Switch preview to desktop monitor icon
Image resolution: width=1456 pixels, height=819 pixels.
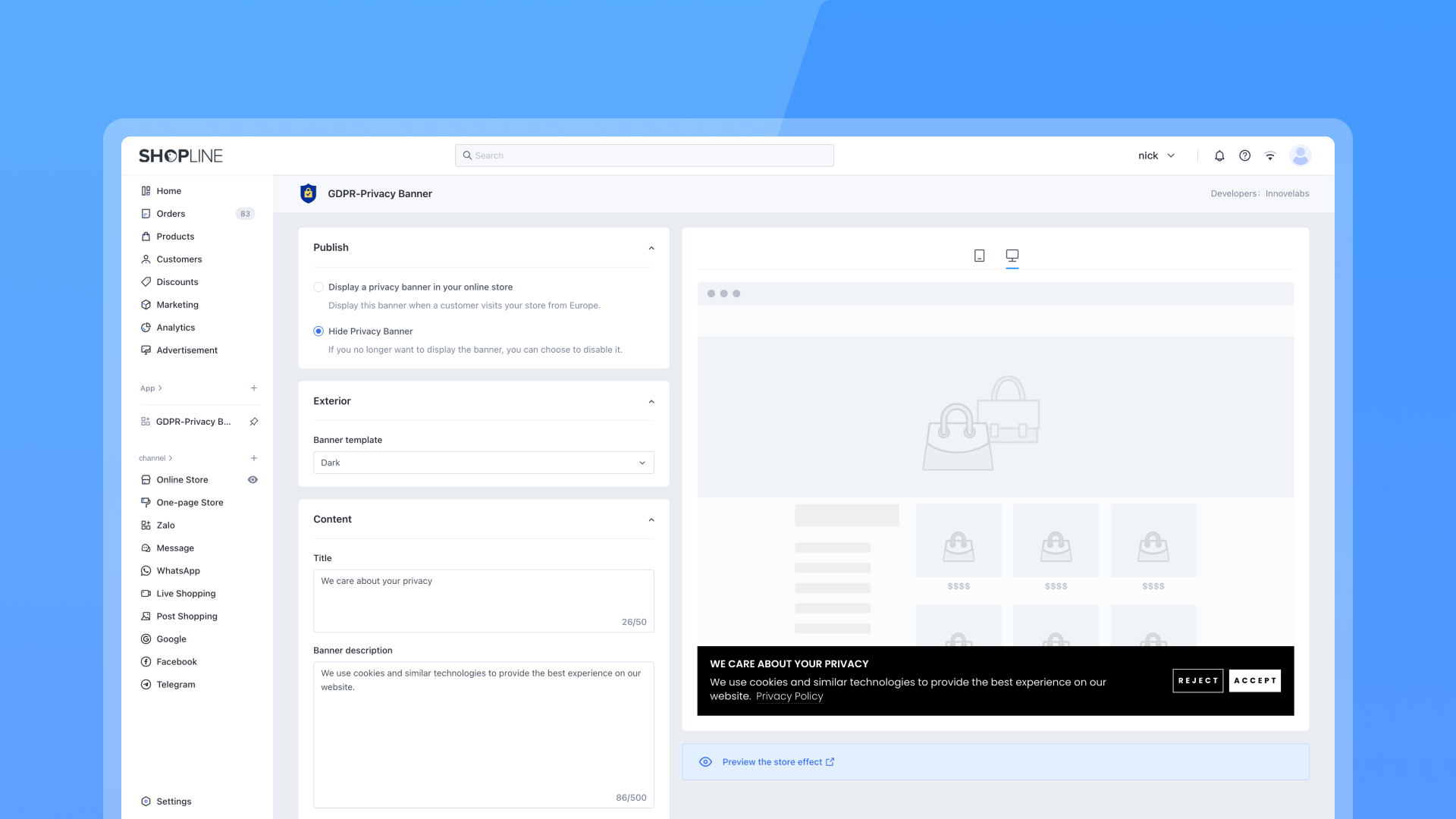coord(1012,256)
